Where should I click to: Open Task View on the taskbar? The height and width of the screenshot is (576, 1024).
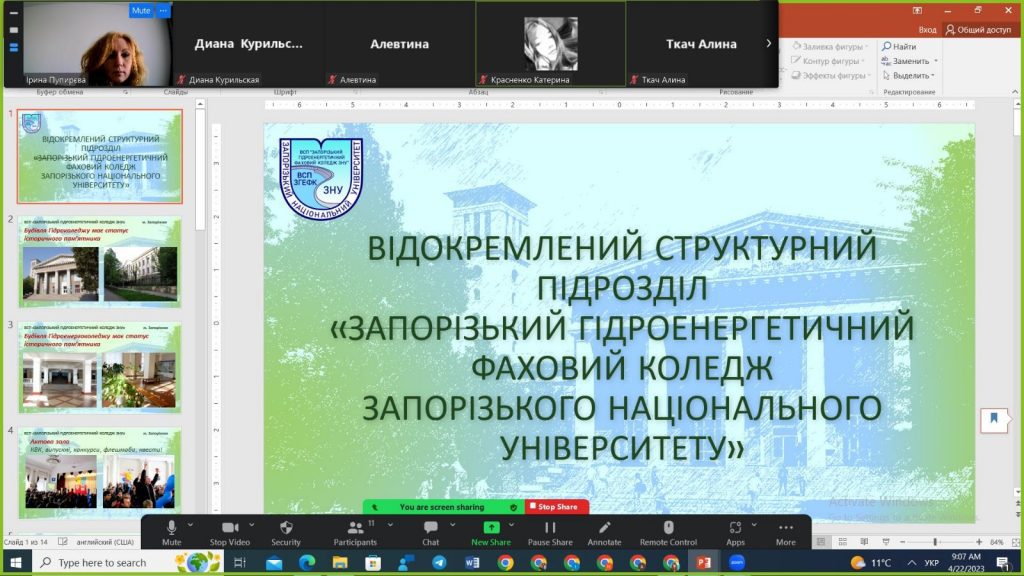[240, 562]
